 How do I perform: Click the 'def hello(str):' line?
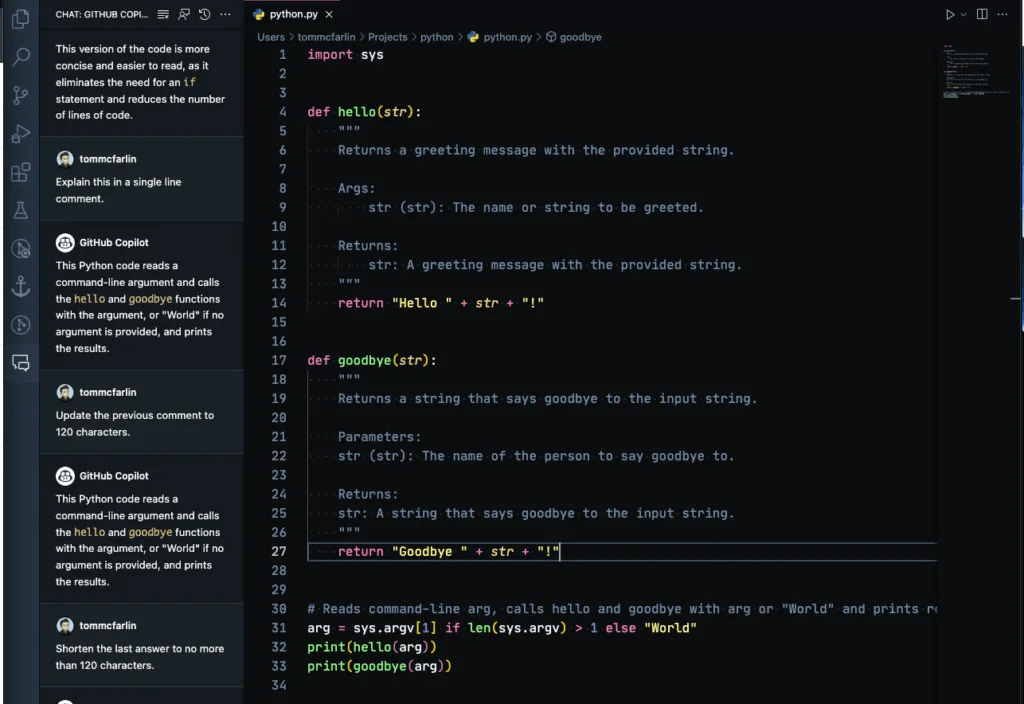(x=364, y=112)
